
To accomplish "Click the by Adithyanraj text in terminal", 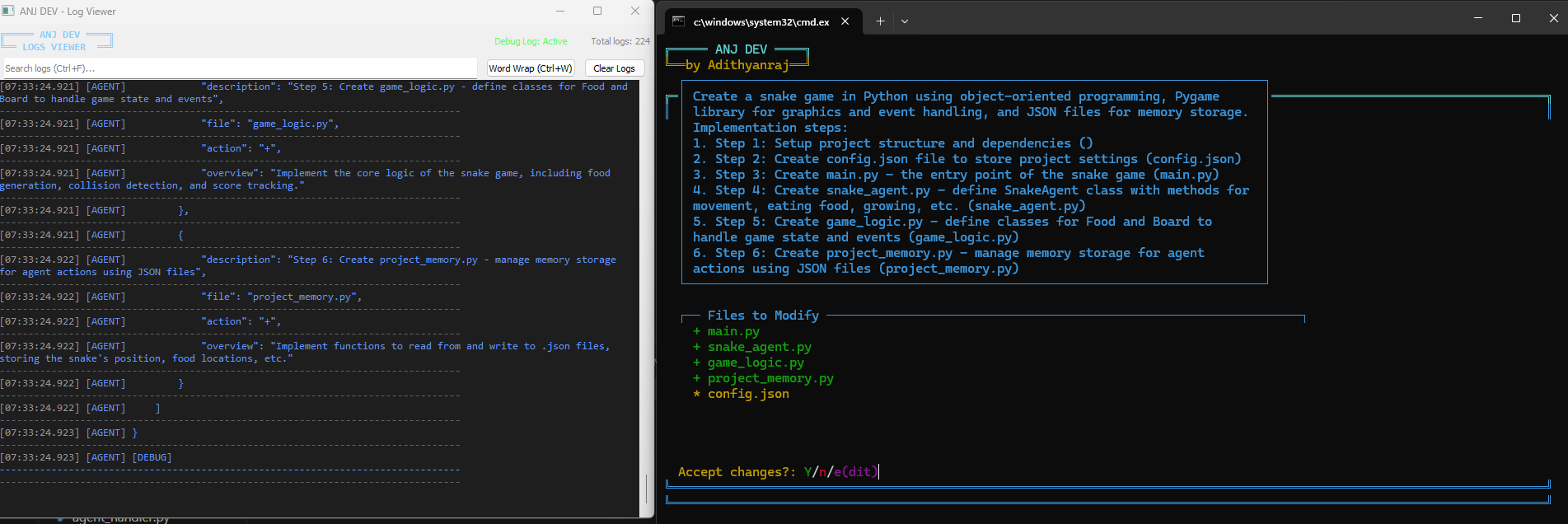I will click(737, 65).
